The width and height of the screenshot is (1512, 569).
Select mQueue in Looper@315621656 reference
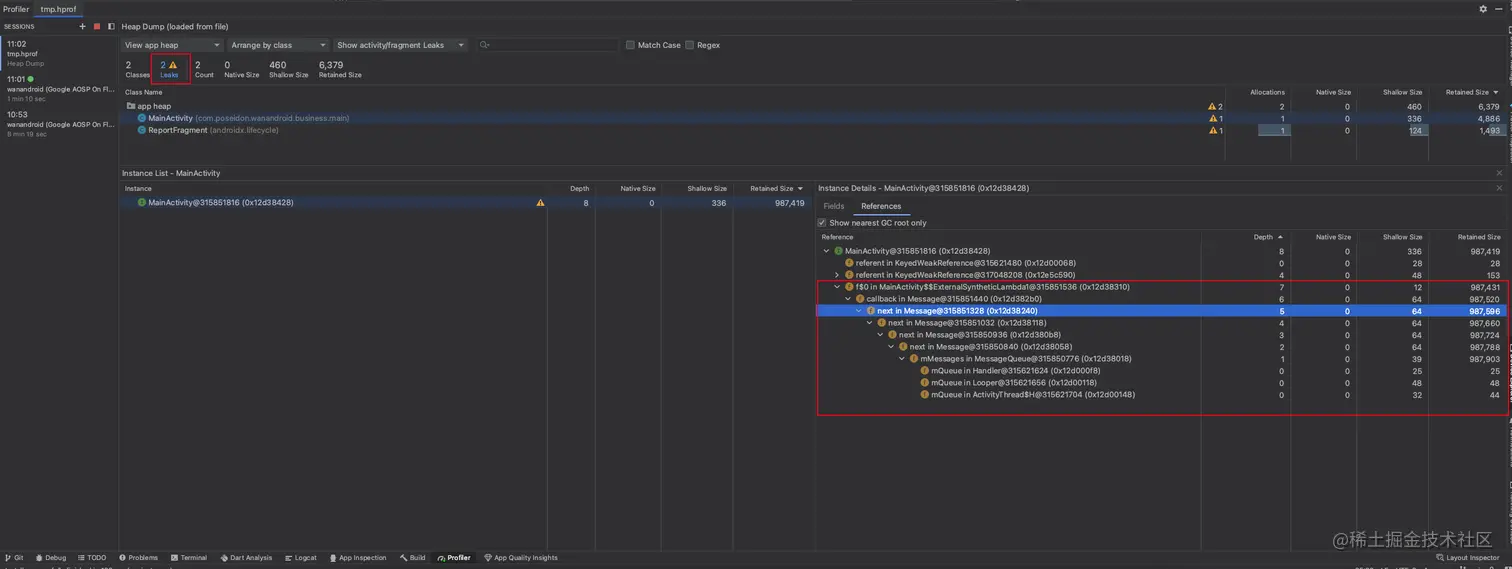(1160, 383)
